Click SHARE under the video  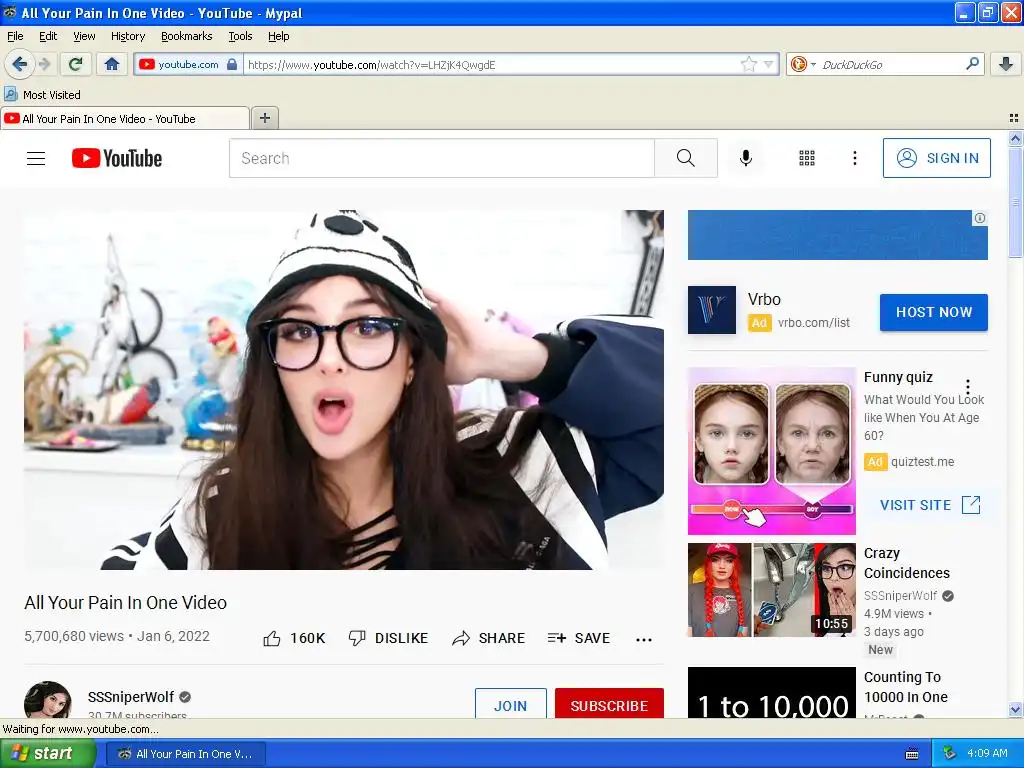click(x=488, y=638)
